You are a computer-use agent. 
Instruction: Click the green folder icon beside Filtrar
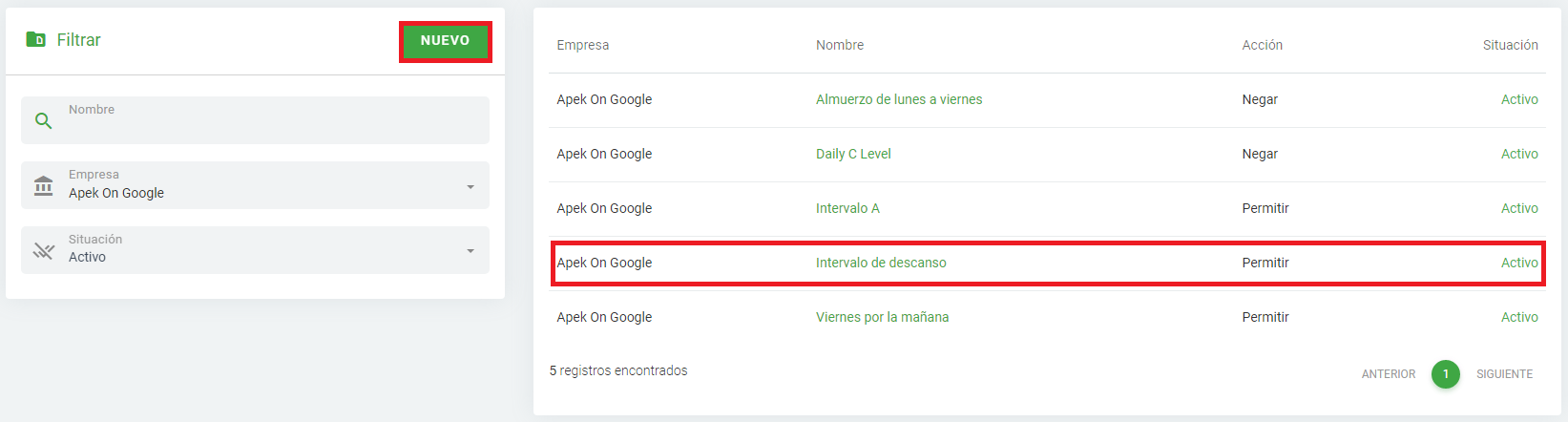click(35, 40)
